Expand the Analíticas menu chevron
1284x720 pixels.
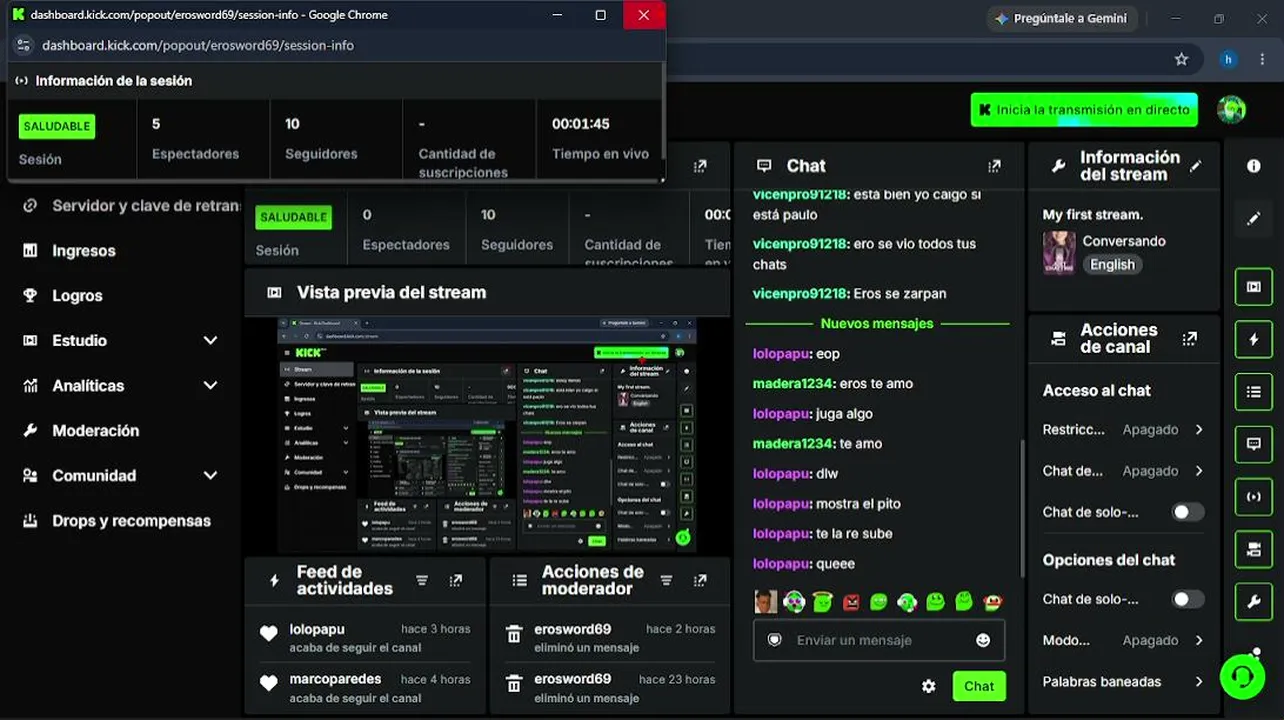click(210, 386)
